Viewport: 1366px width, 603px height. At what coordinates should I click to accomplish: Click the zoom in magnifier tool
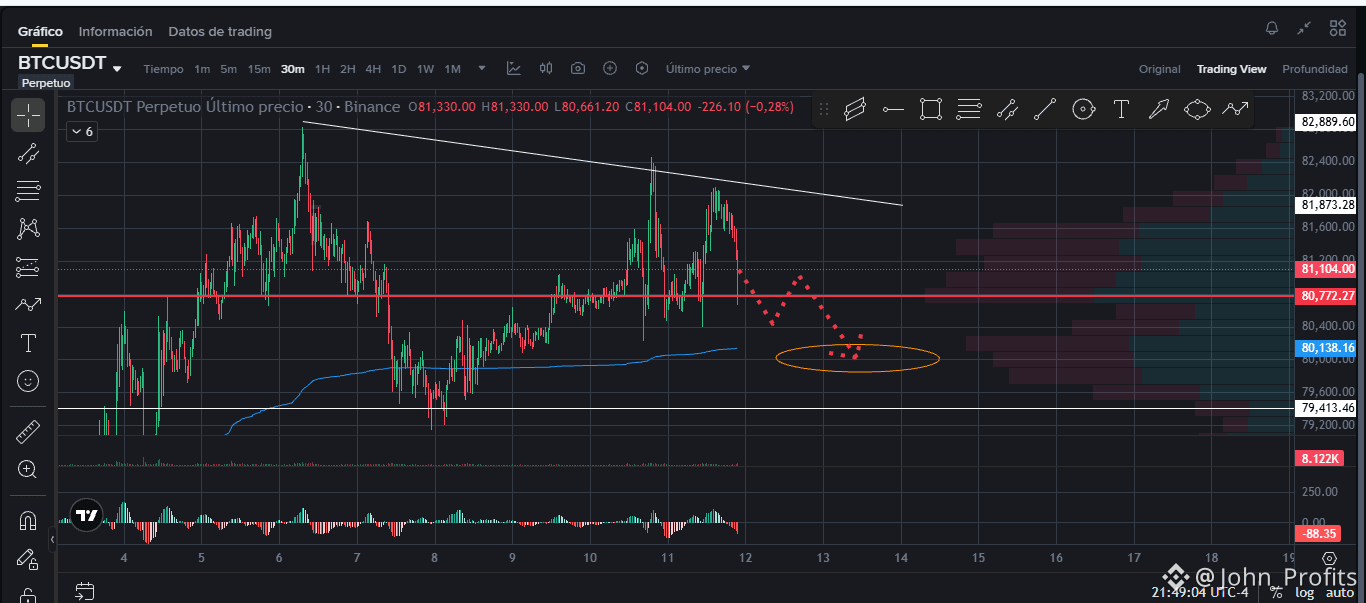click(x=28, y=470)
